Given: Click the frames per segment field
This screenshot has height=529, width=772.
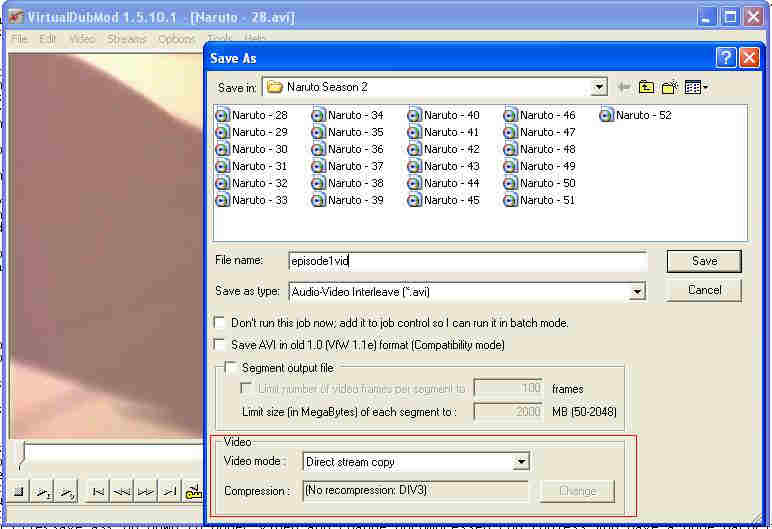Looking at the screenshot, I should [508, 388].
